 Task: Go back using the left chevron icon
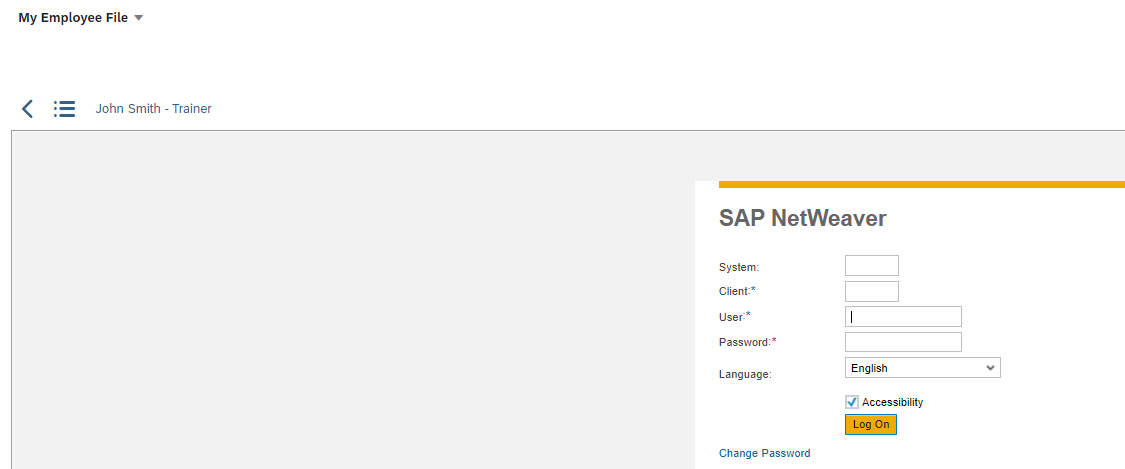coord(27,109)
